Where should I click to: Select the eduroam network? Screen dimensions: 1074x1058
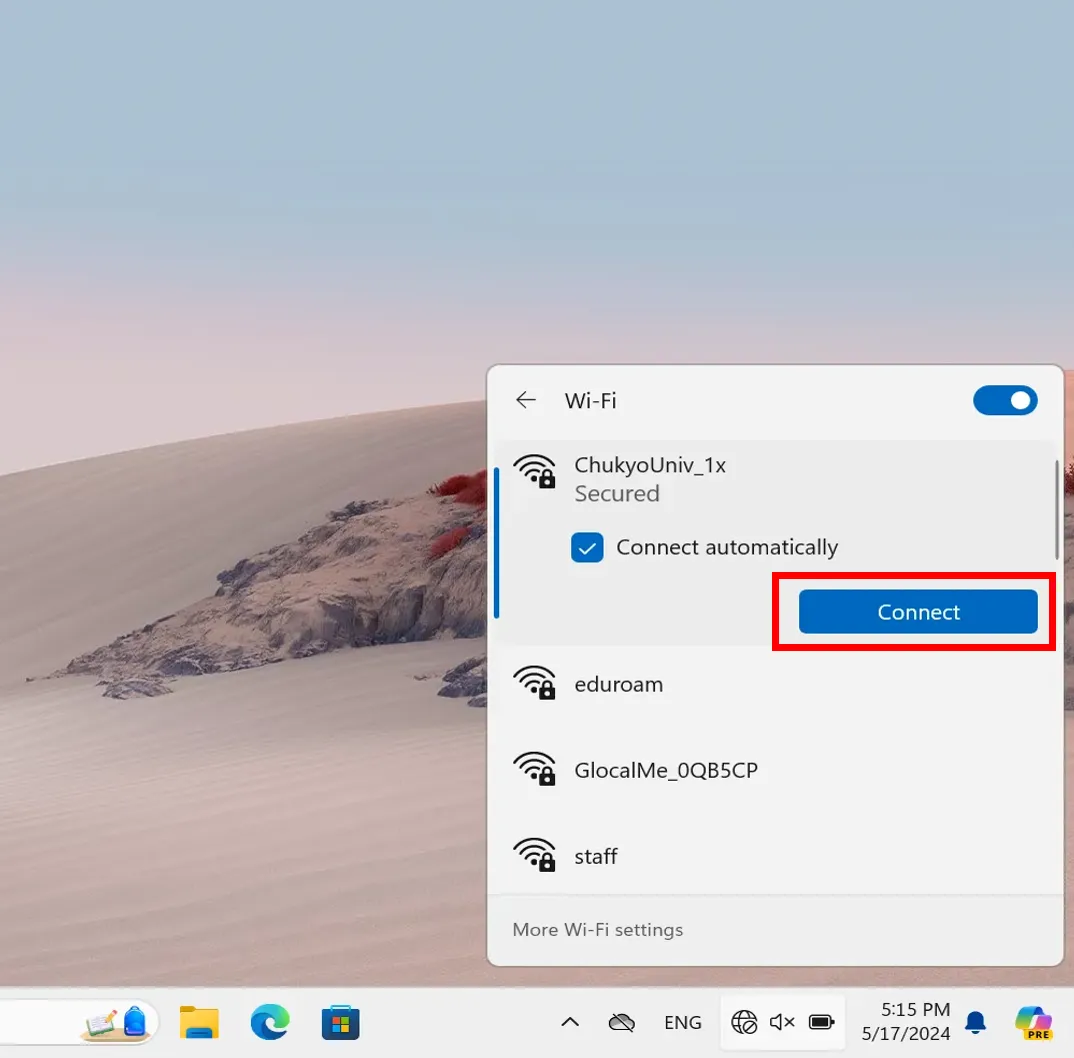point(618,685)
